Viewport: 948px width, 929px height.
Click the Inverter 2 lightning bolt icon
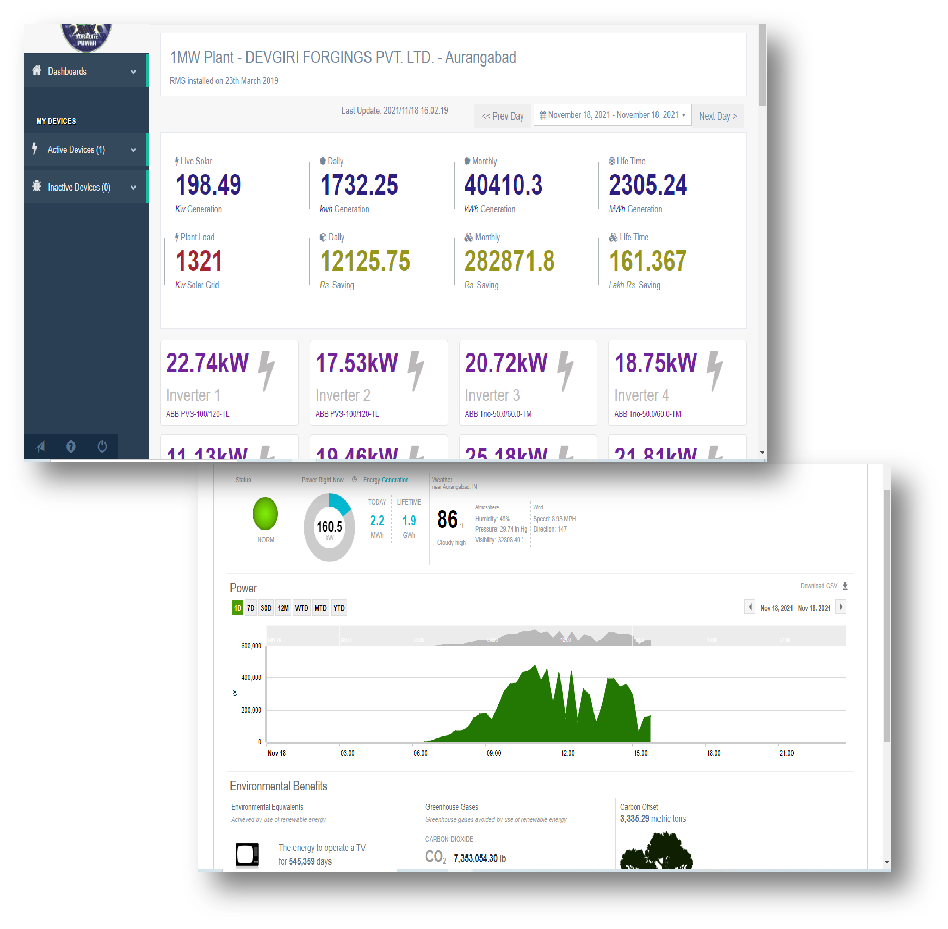416,371
